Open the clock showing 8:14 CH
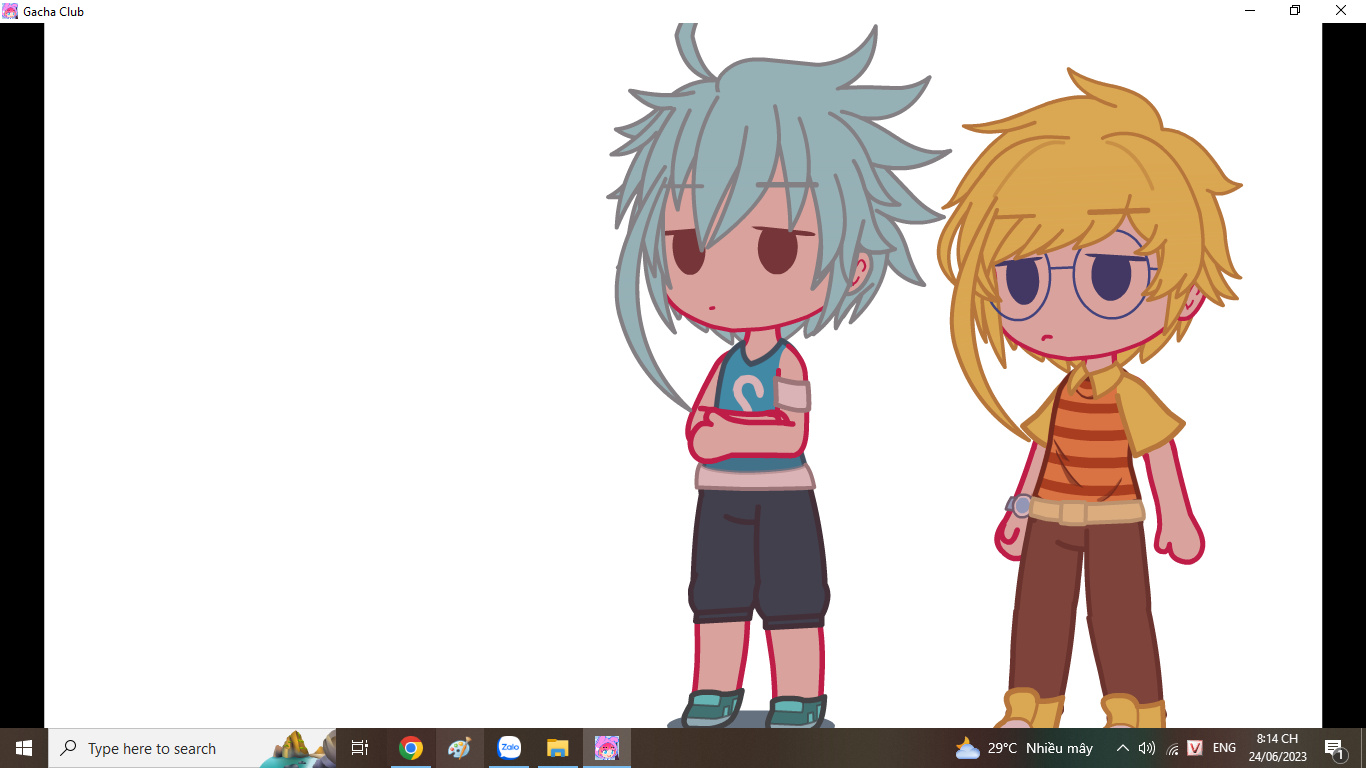The width and height of the screenshot is (1366, 768). (1277, 748)
